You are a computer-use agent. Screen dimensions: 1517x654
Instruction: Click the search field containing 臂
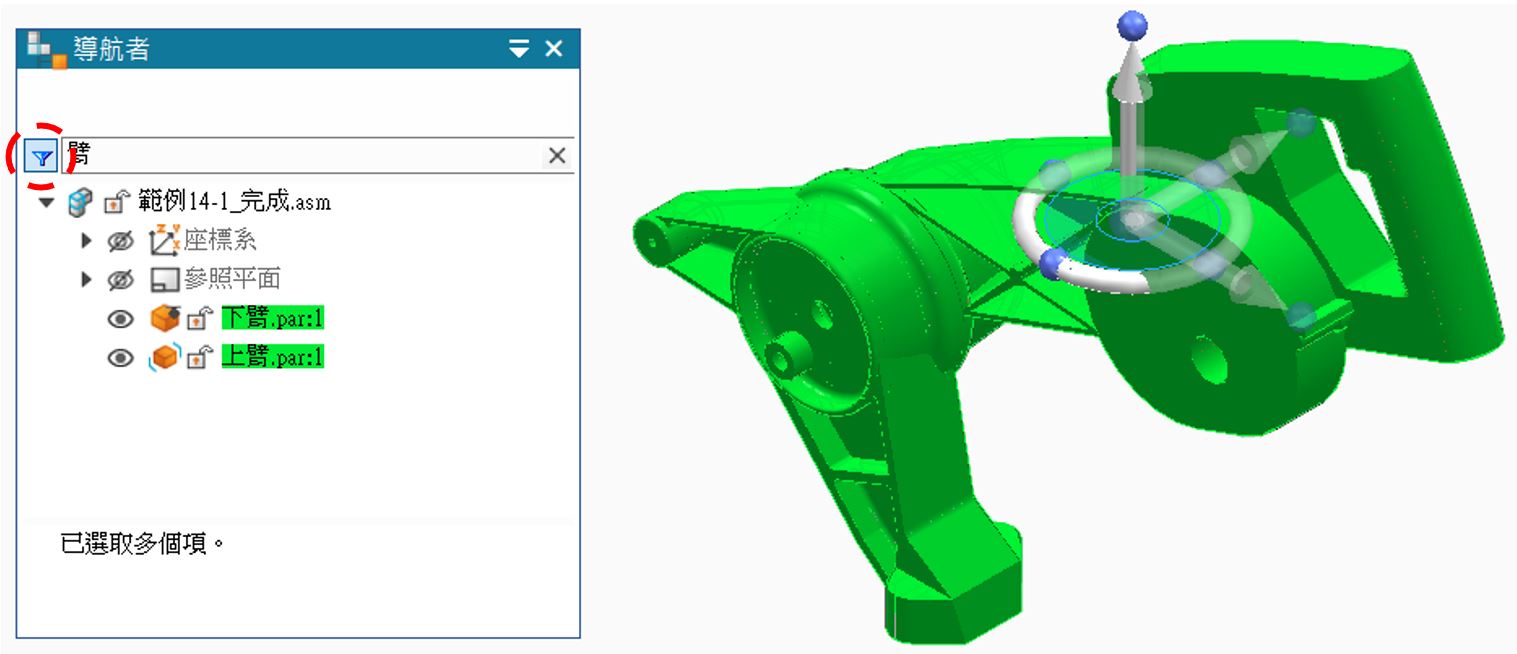pos(302,155)
